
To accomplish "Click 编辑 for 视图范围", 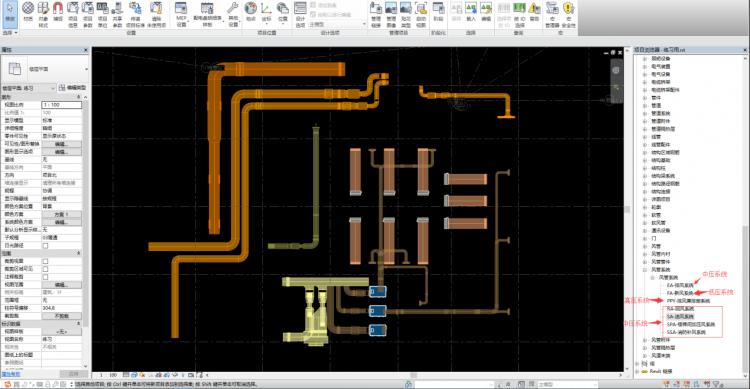I will tap(61, 285).
